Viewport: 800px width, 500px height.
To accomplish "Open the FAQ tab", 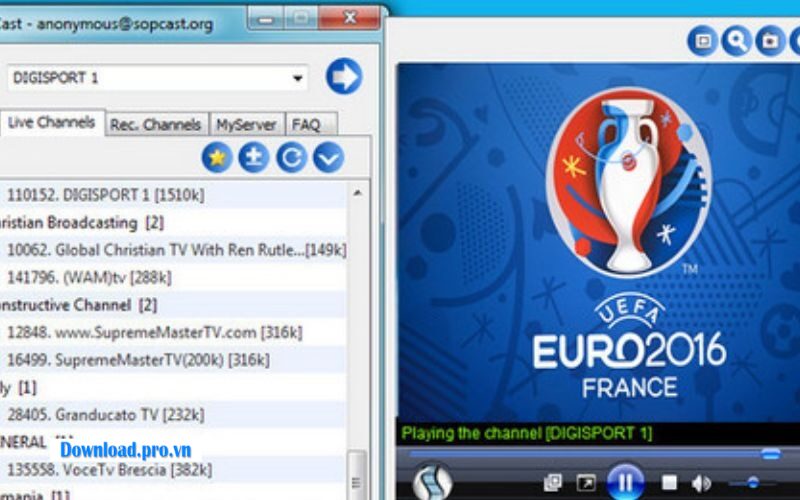I will [x=311, y=124].
